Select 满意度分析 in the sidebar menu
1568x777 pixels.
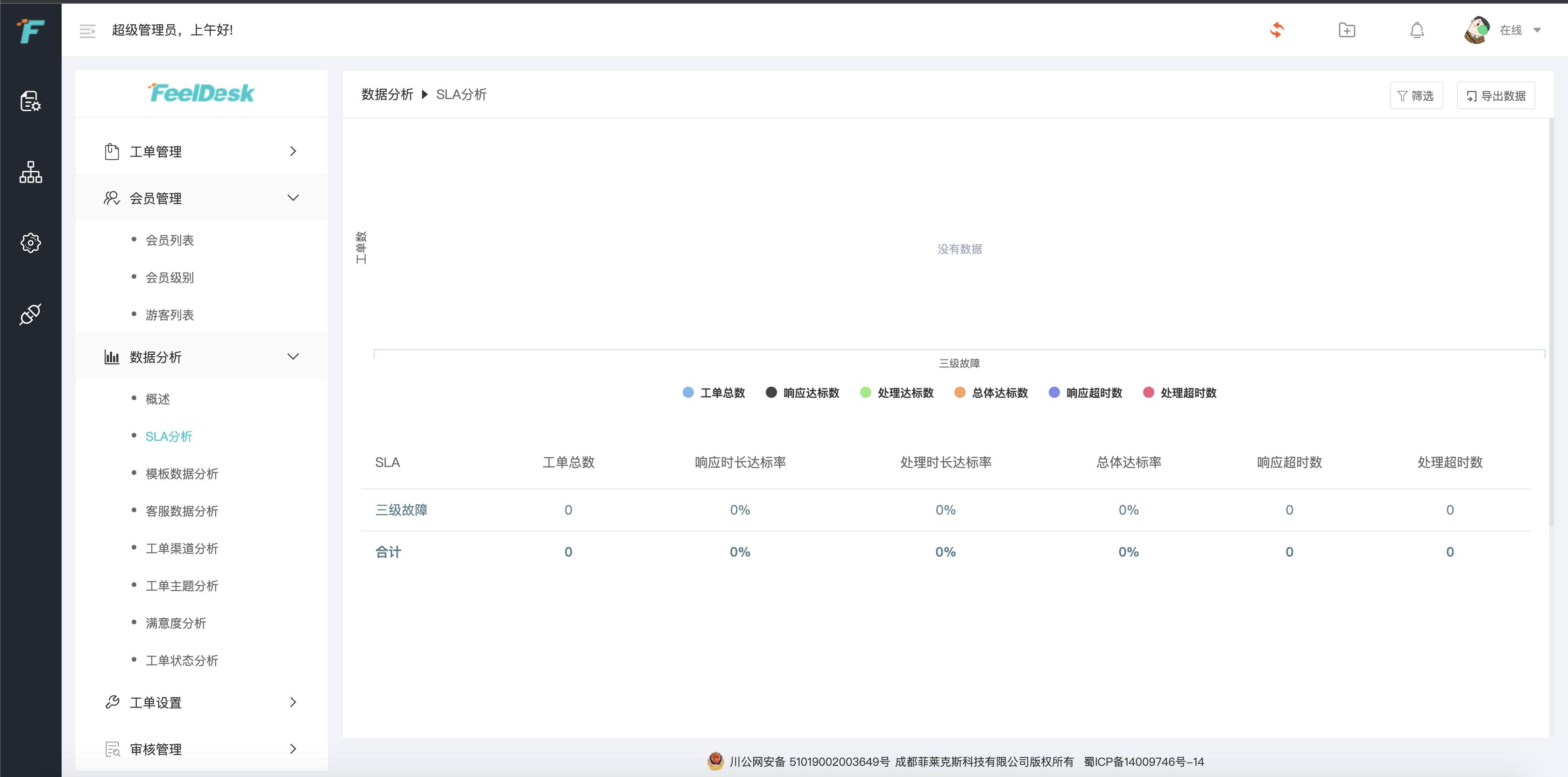point(177,623)
